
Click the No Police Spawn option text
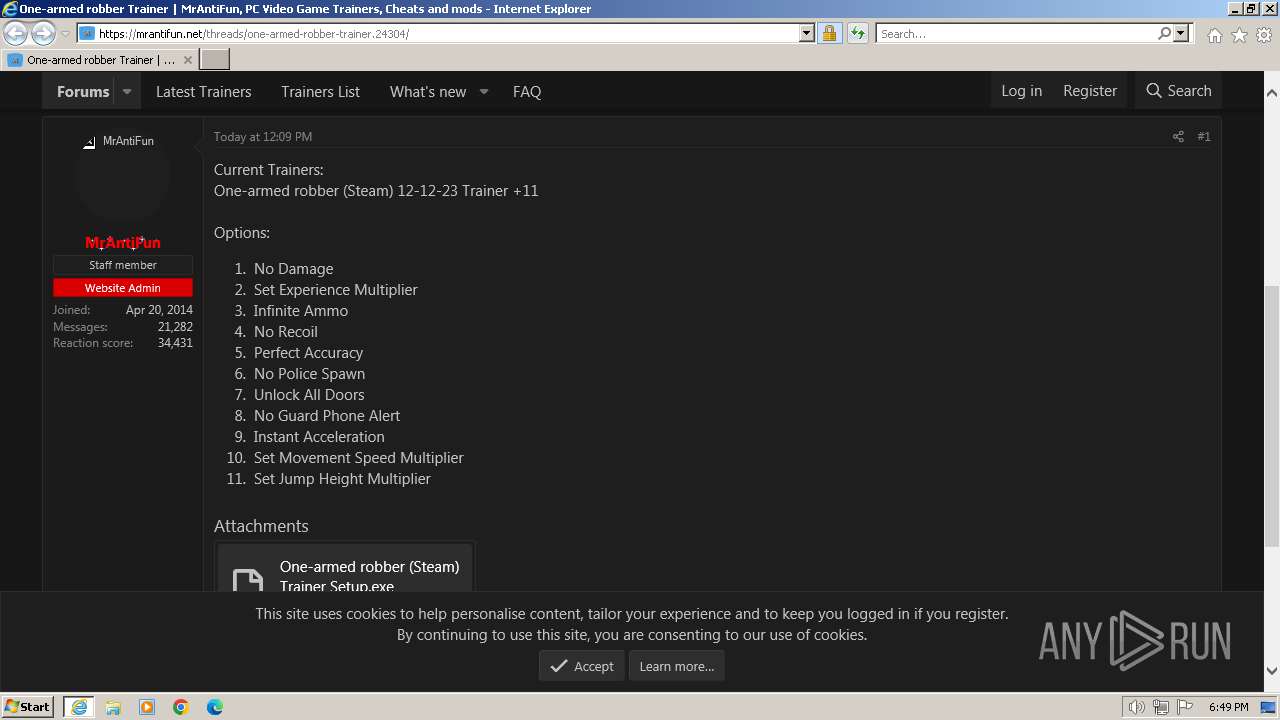[309, 373]
